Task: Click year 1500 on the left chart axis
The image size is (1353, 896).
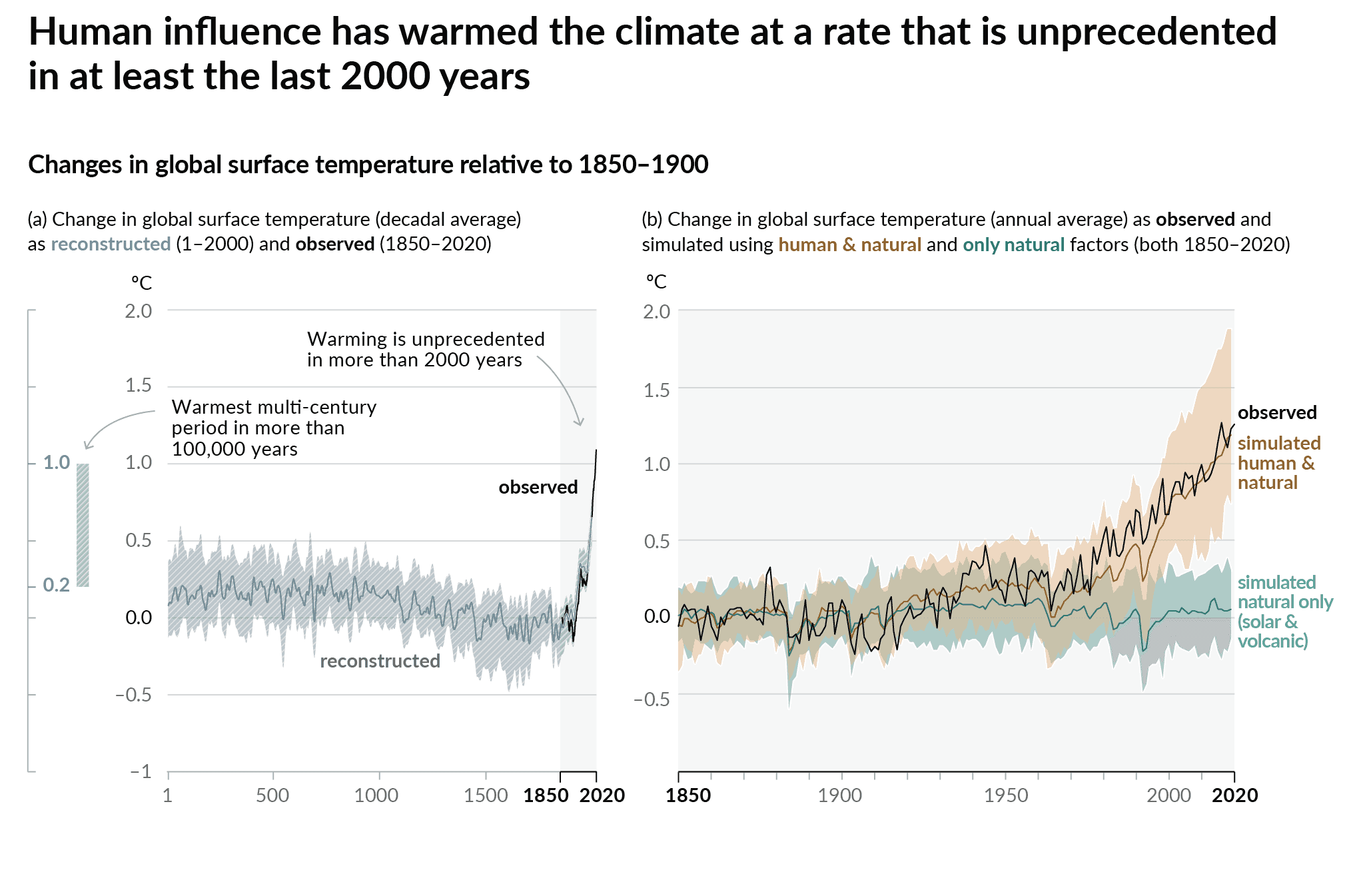Action: tap(486, 795)
